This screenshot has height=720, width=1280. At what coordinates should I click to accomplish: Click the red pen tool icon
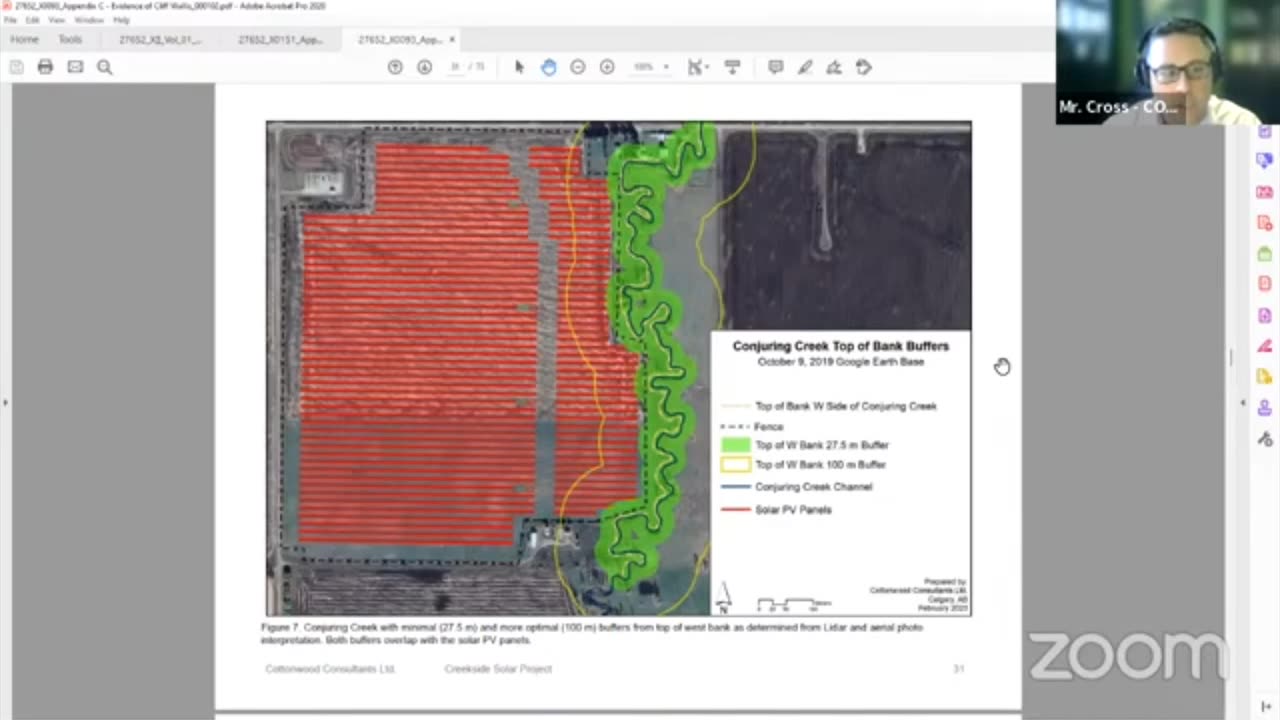[x=1265, y=346]
